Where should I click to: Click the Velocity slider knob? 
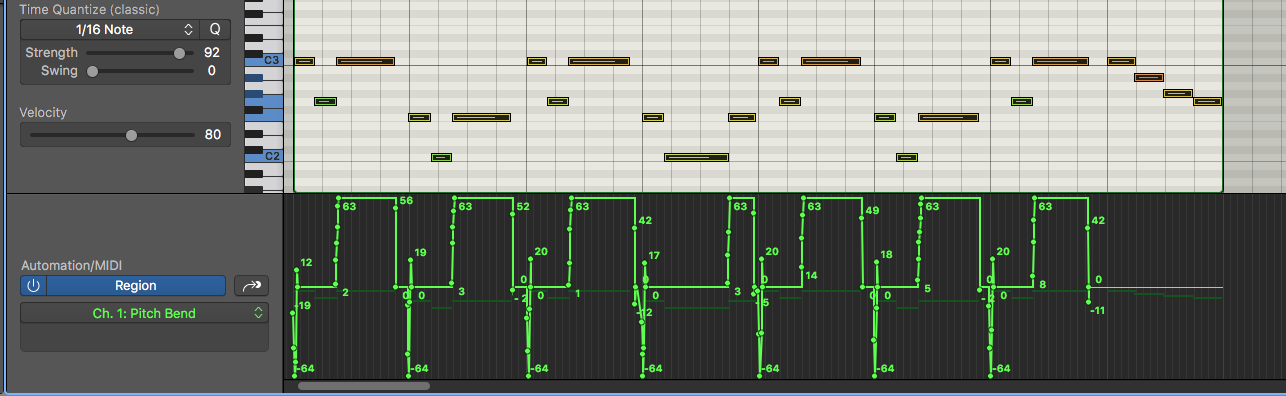(131, 135)
